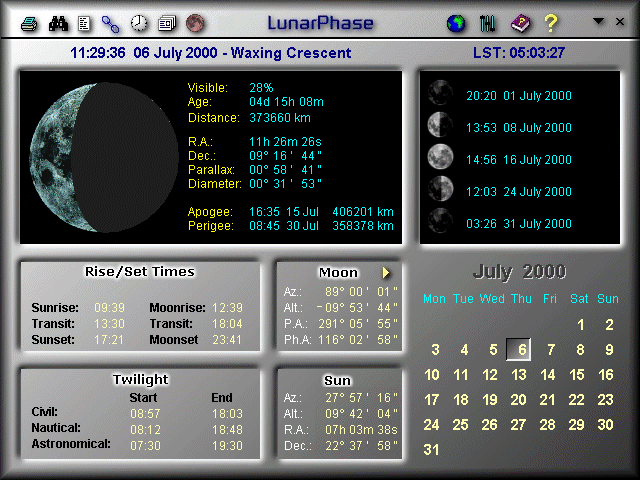The height and width of the screenshot is (480, 640).
Task: Click the July 2000 calendar heading
Action: click(519, 272)
